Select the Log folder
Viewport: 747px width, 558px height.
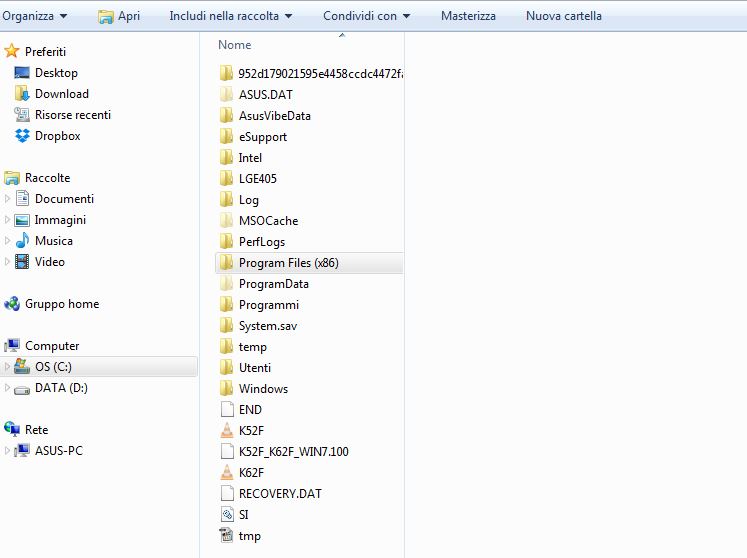pos(240,199)
